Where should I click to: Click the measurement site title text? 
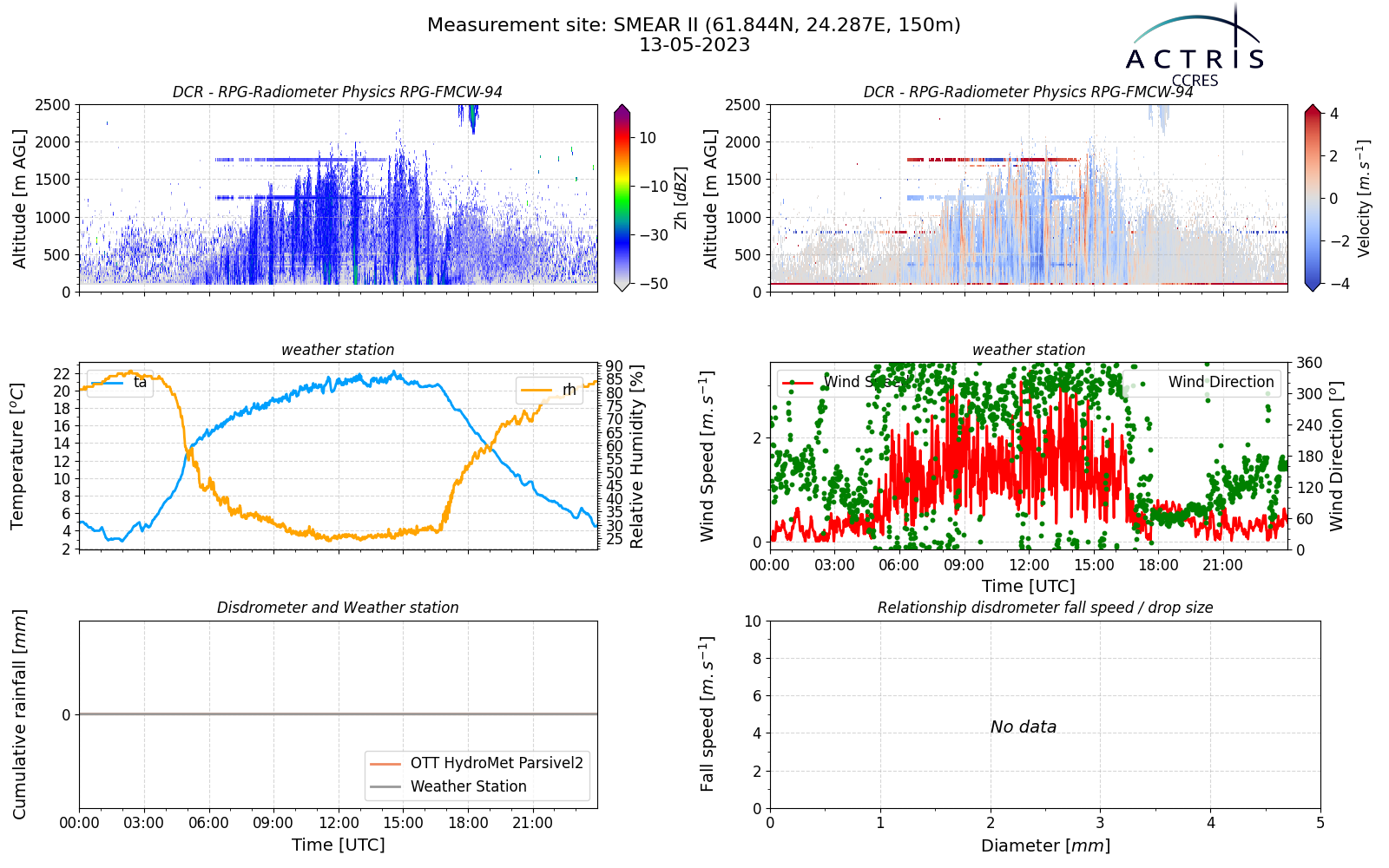click(694, 25)
